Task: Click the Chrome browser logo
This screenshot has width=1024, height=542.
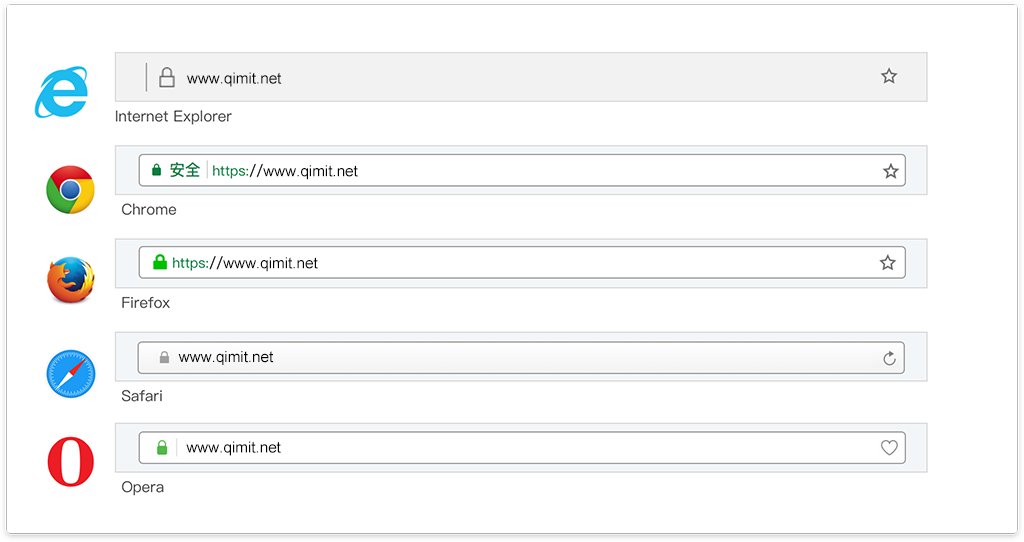Action: [71, 189]
